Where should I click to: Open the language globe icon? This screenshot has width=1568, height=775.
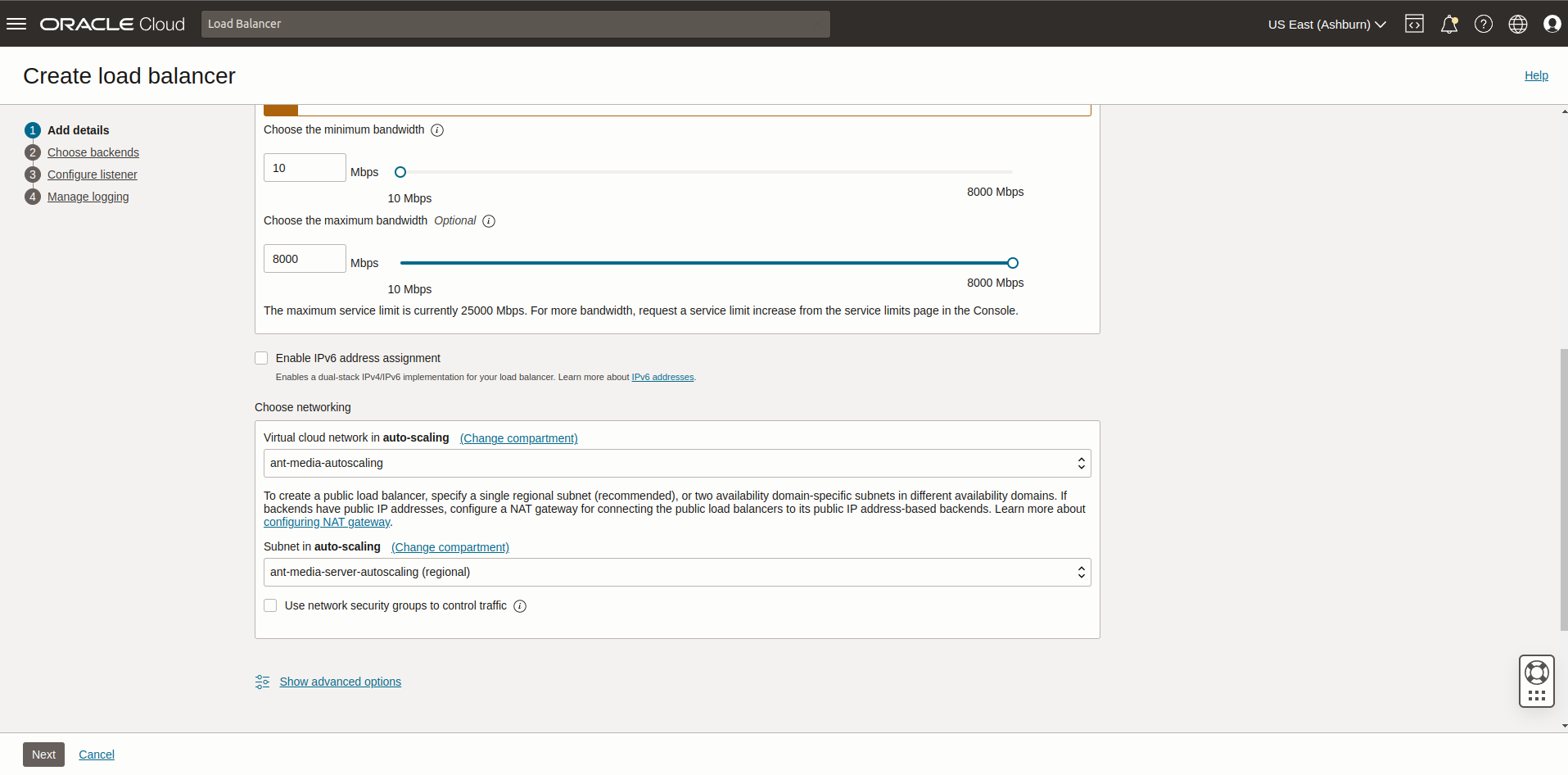pos(1518,24)
